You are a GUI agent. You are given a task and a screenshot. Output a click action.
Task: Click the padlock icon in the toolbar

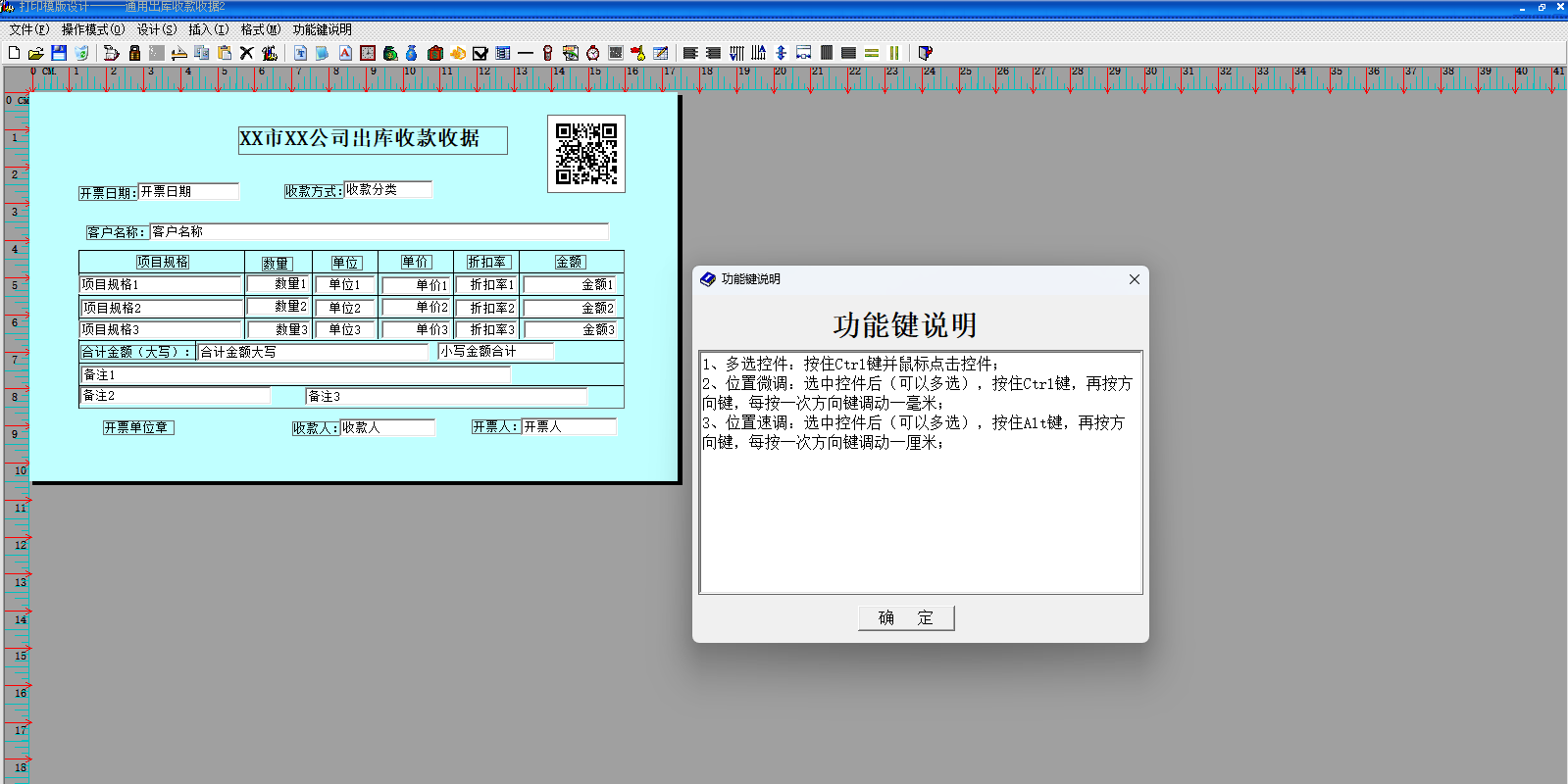[x=134, y=53]
